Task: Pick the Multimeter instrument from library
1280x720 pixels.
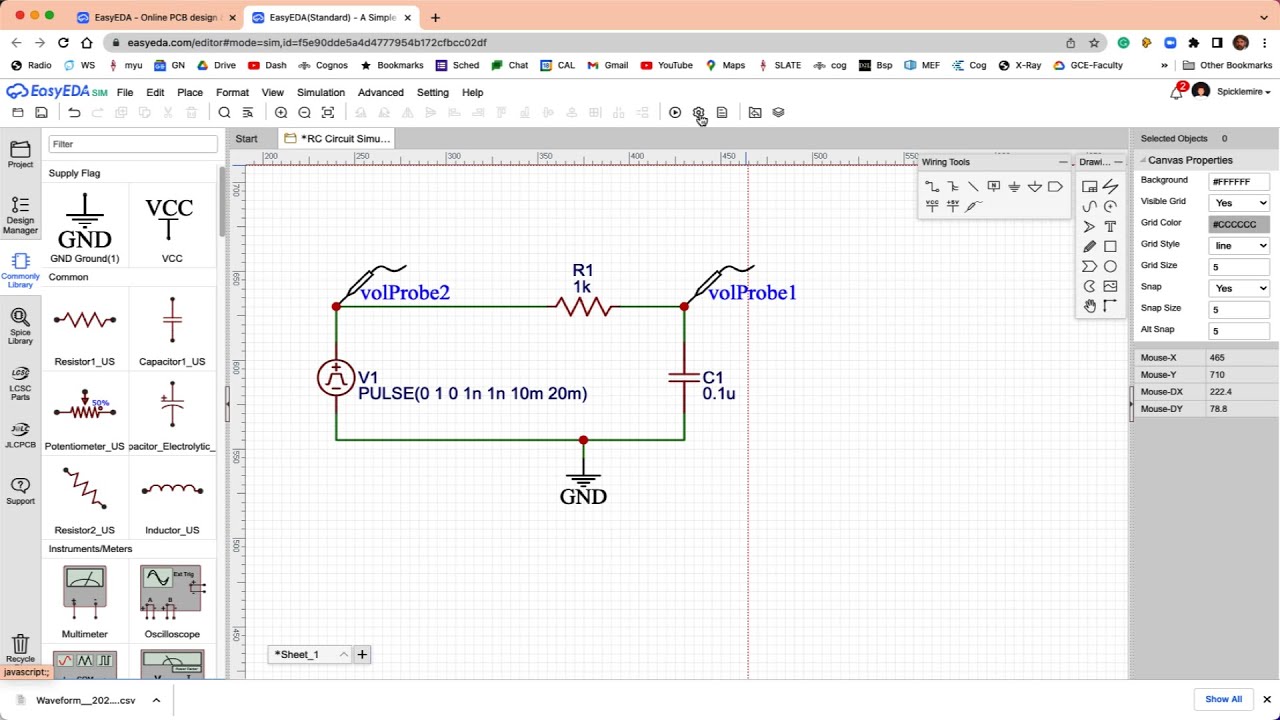Action: [x=84, y=601]
